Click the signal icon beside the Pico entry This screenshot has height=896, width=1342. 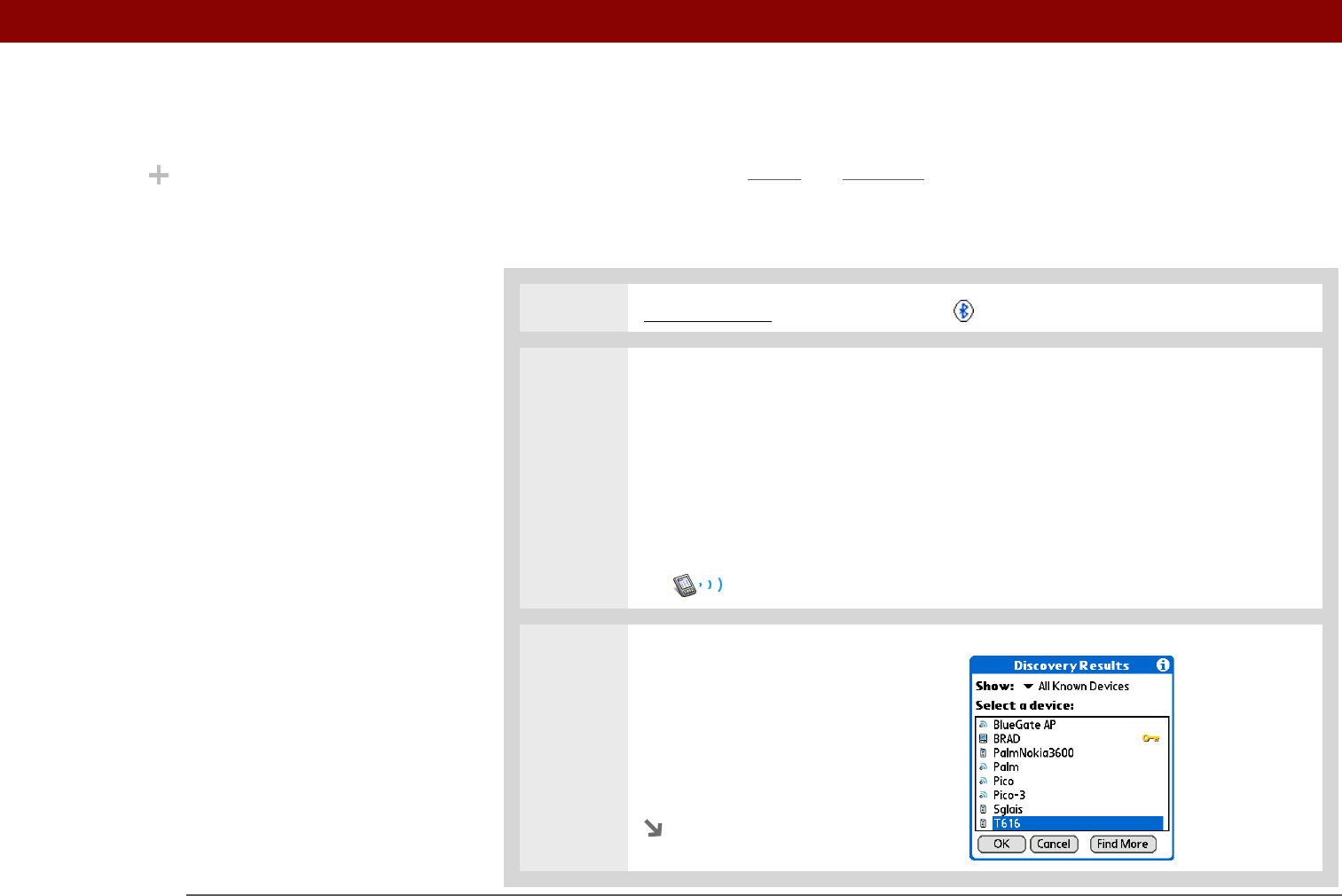coord(983,782)
